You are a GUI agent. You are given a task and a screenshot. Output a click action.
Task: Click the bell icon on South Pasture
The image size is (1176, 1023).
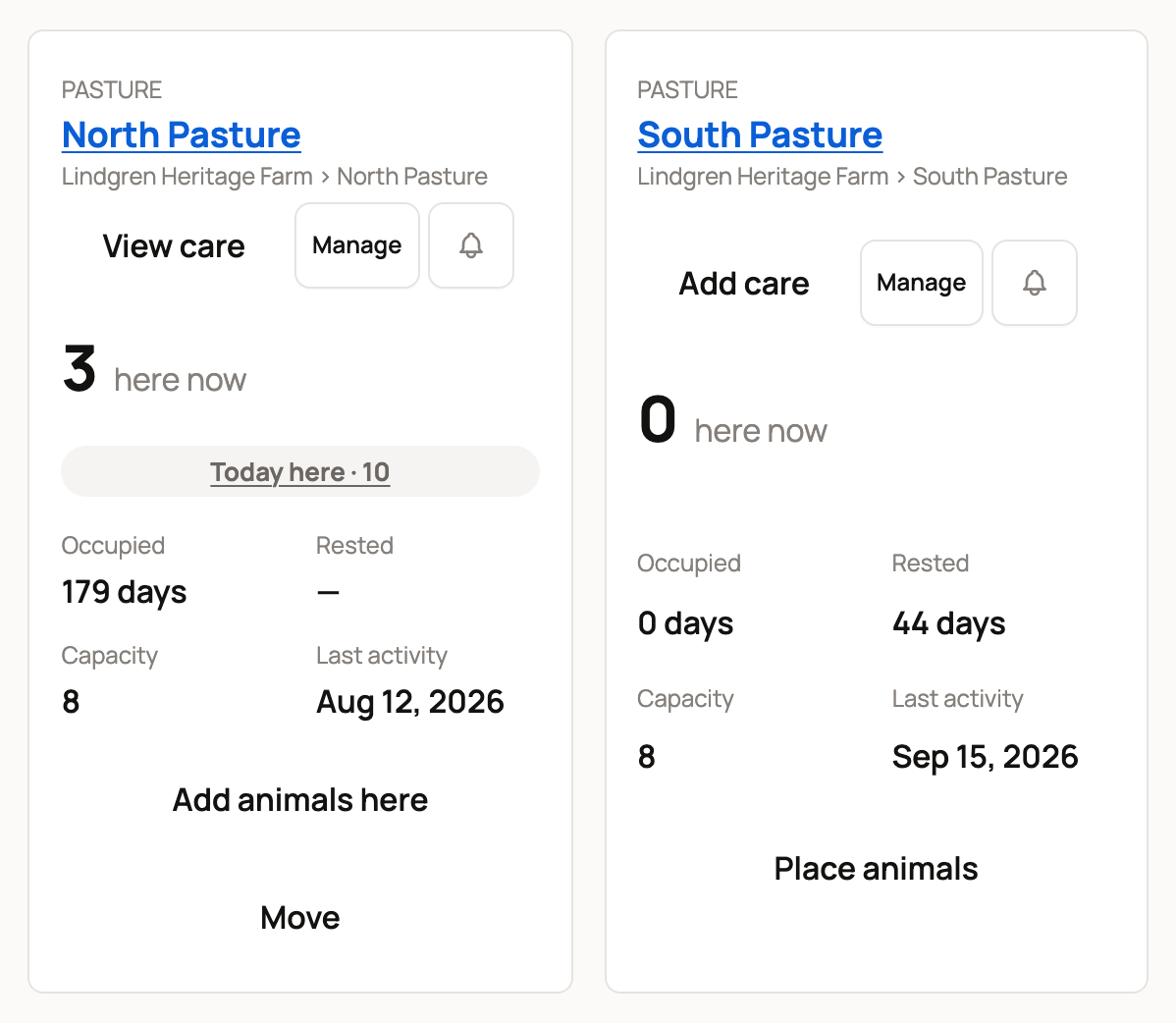pos(1035,283)
